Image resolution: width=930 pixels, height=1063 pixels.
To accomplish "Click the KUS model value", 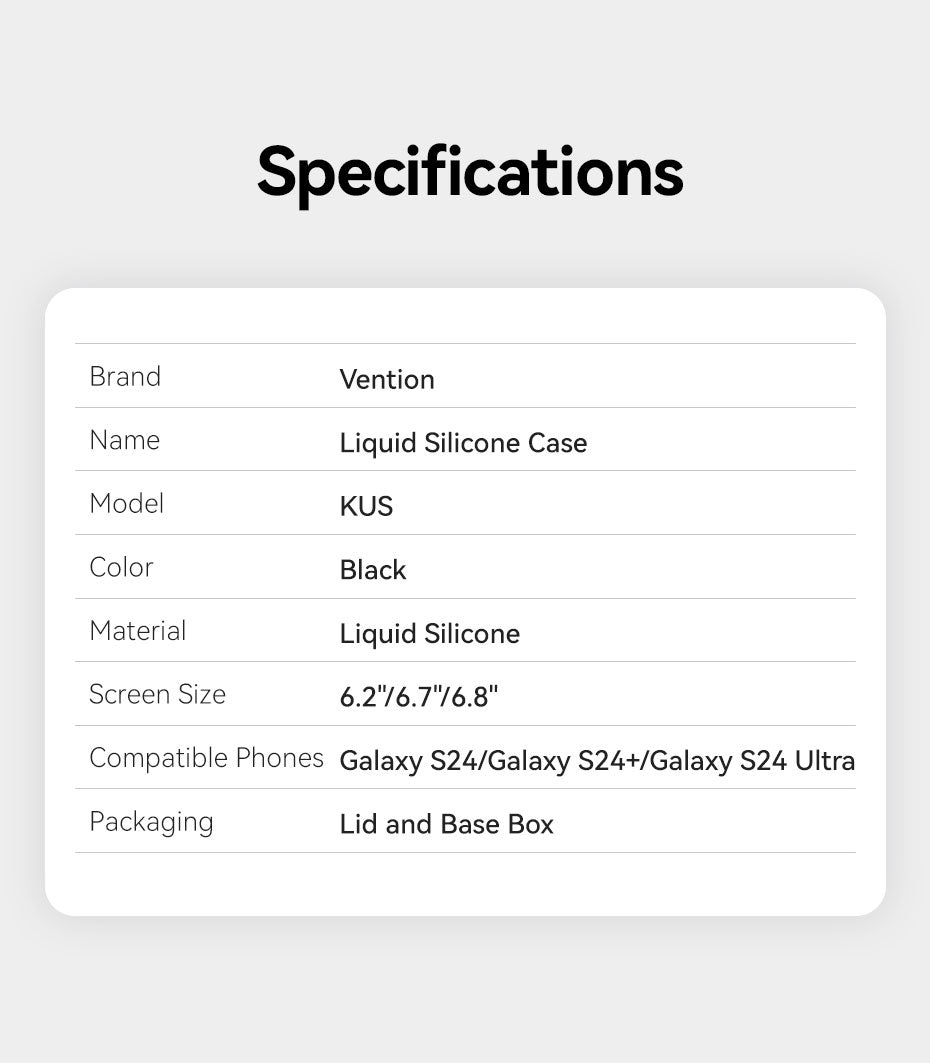I will [x=366, y=506].
